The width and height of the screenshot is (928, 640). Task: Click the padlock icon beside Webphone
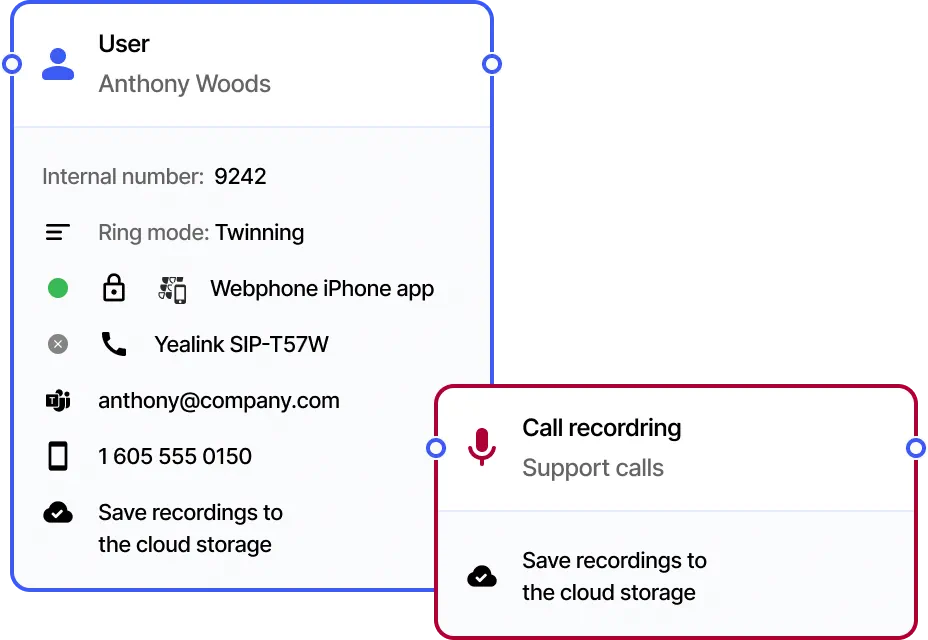click(x=114, y=288)
